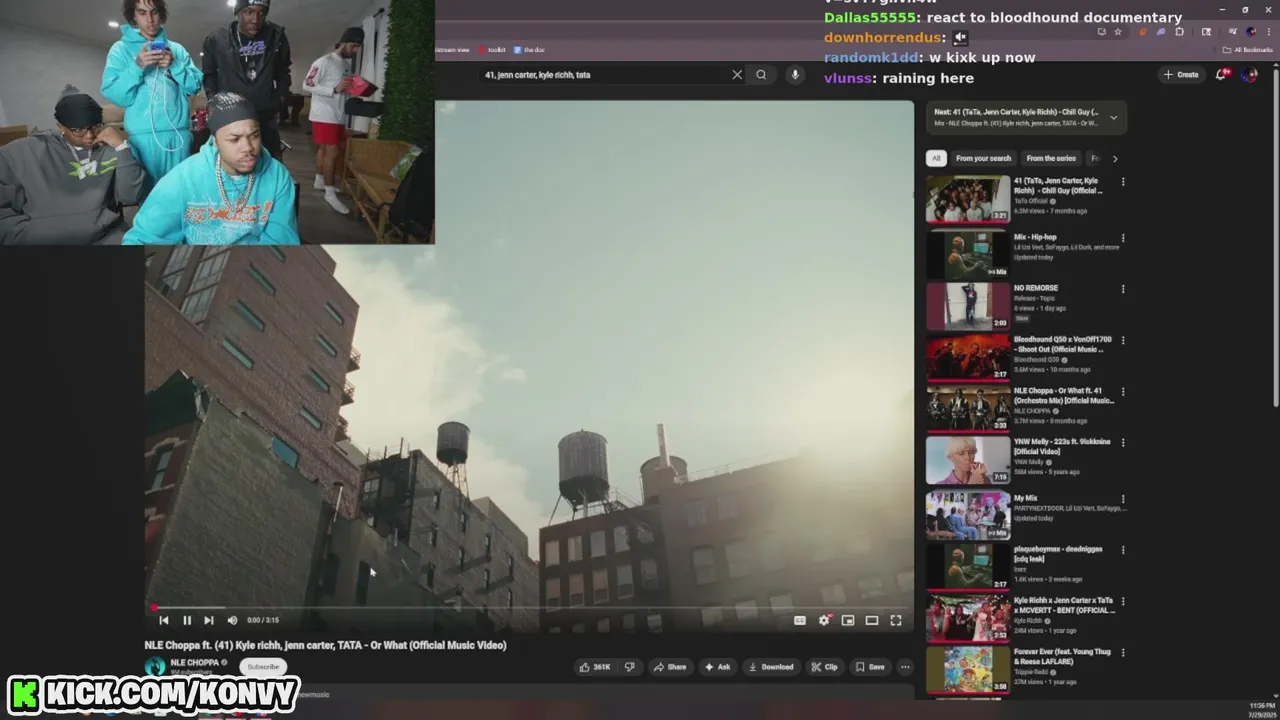The width and height of the screenshot is (1280, 720).
Task: Open the account avatar menu
Action: point(1249,75)
